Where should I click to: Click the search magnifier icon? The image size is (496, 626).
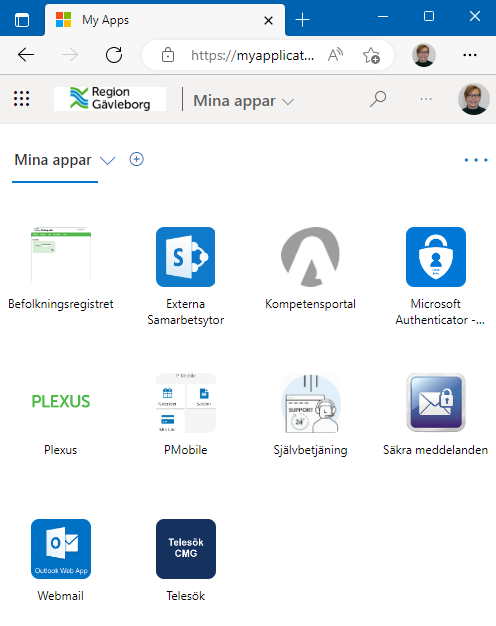coord(378,99)
